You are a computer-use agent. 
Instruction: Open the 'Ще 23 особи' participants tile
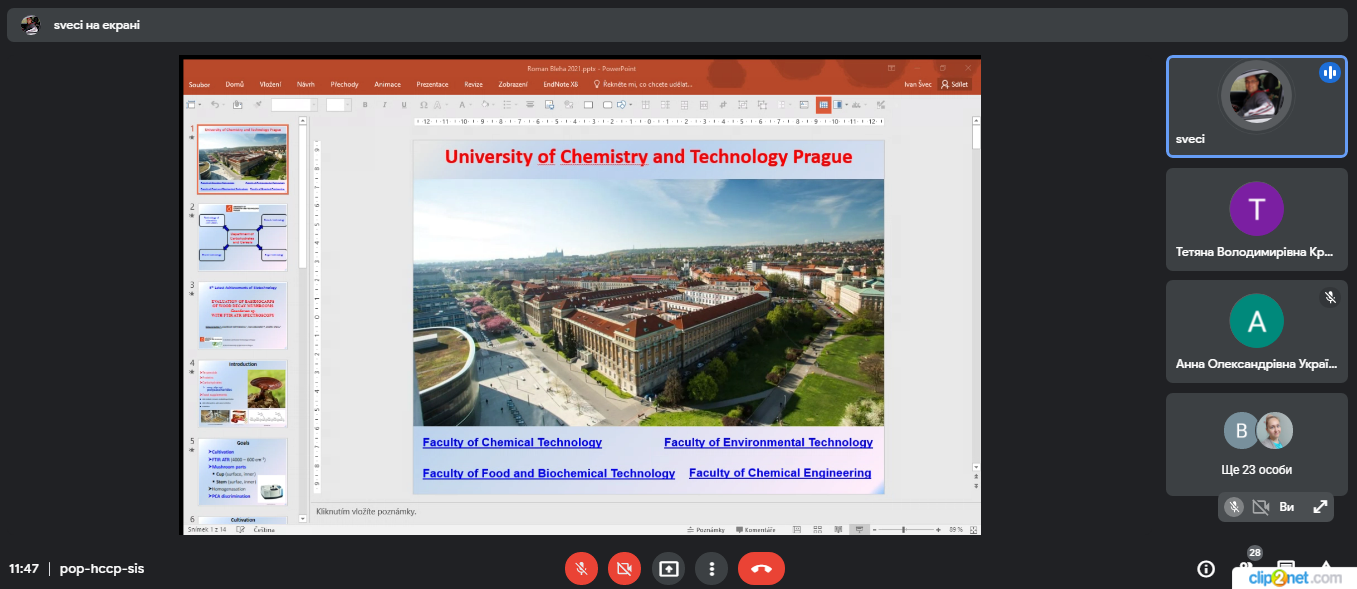(1257, 444)
